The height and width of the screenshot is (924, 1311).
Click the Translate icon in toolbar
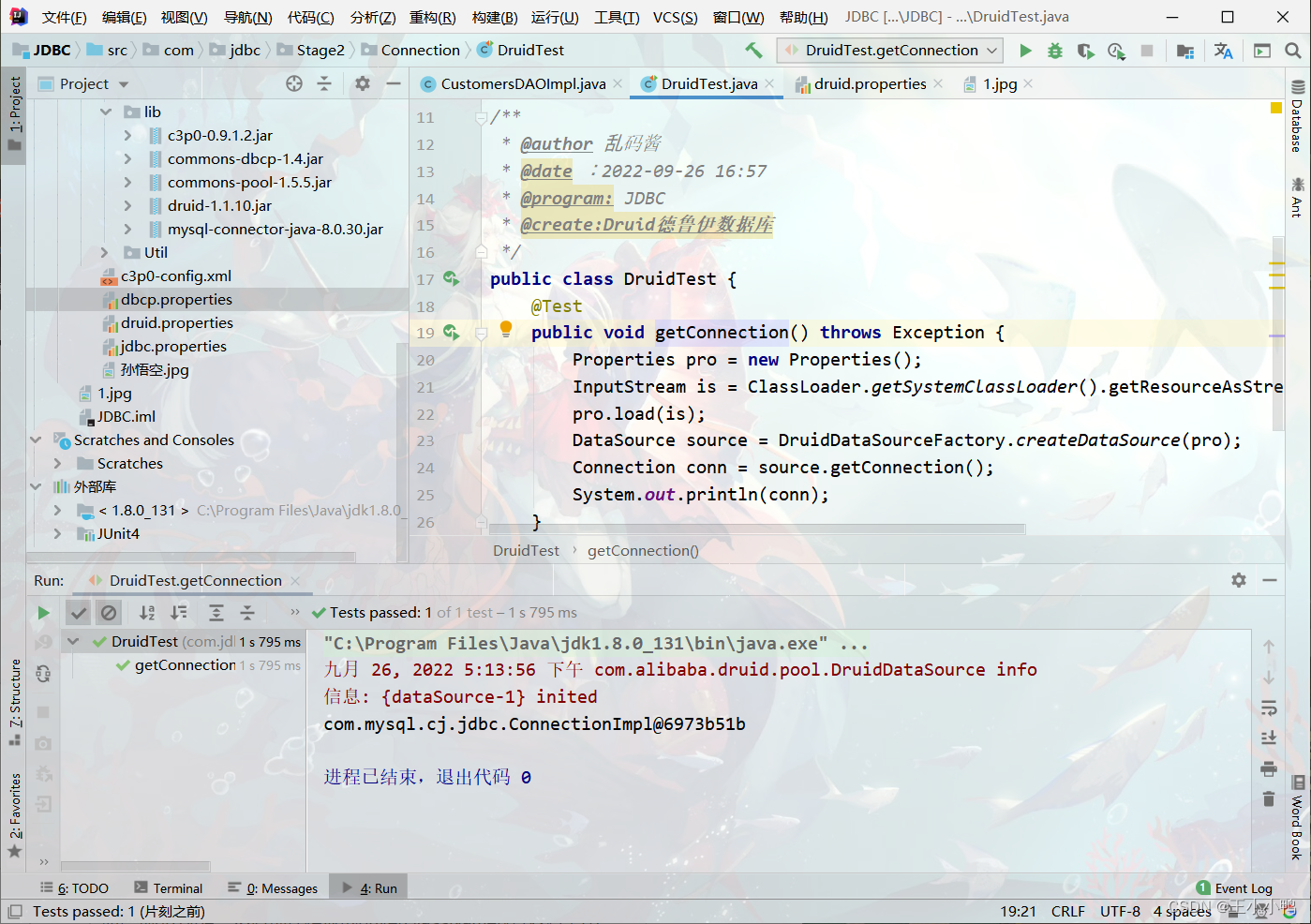click(x=1223, y=51)
